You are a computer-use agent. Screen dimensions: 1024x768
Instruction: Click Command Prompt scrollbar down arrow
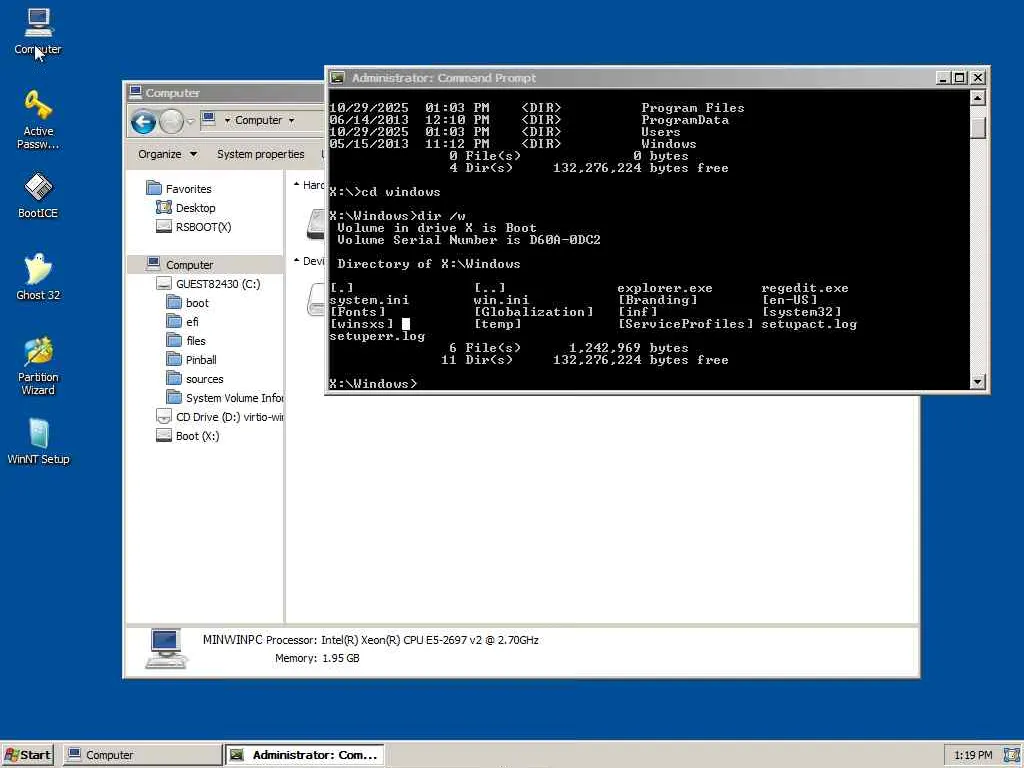click(x=977, y=381)
